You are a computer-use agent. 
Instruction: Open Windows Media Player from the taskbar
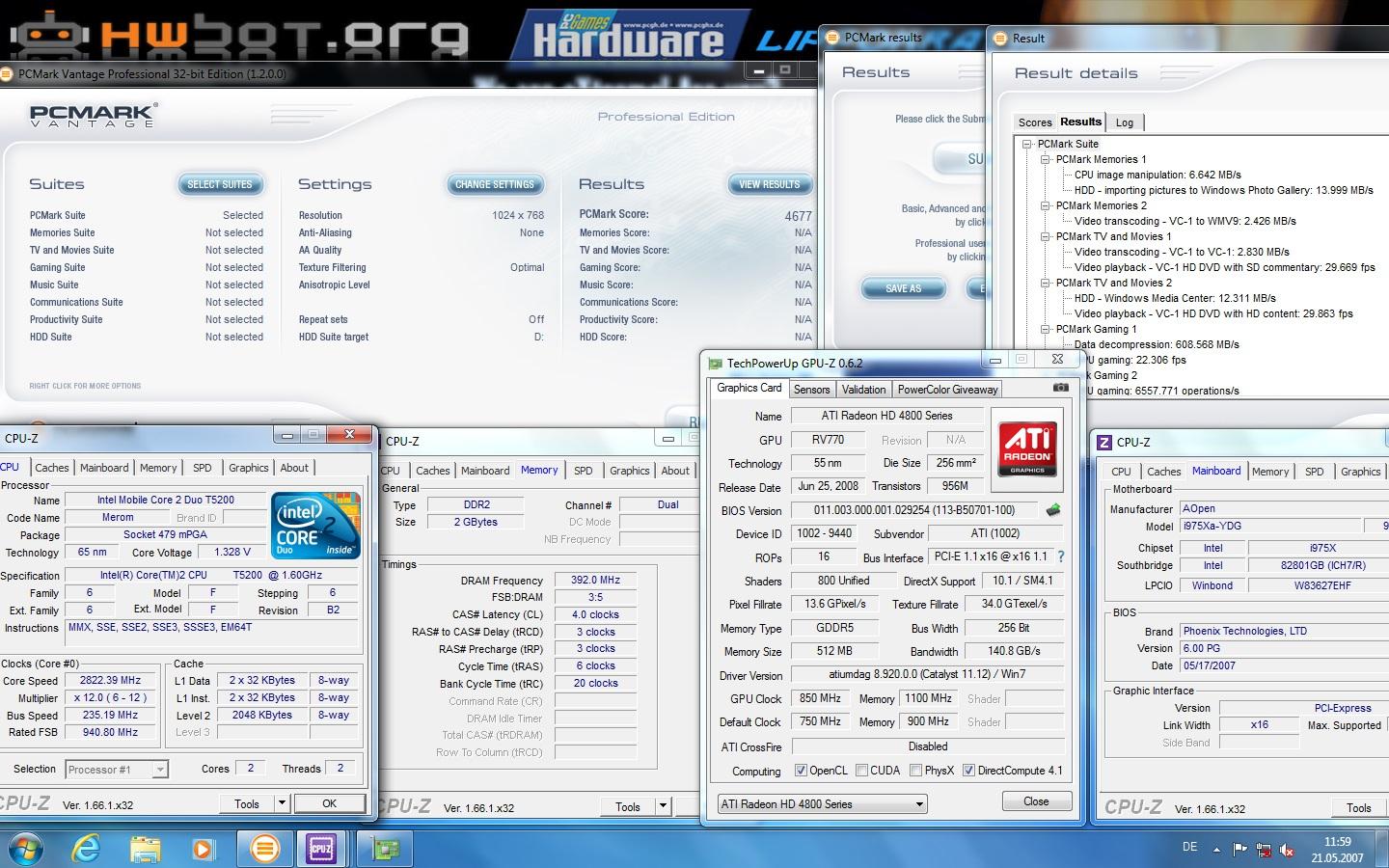[203, 850]
